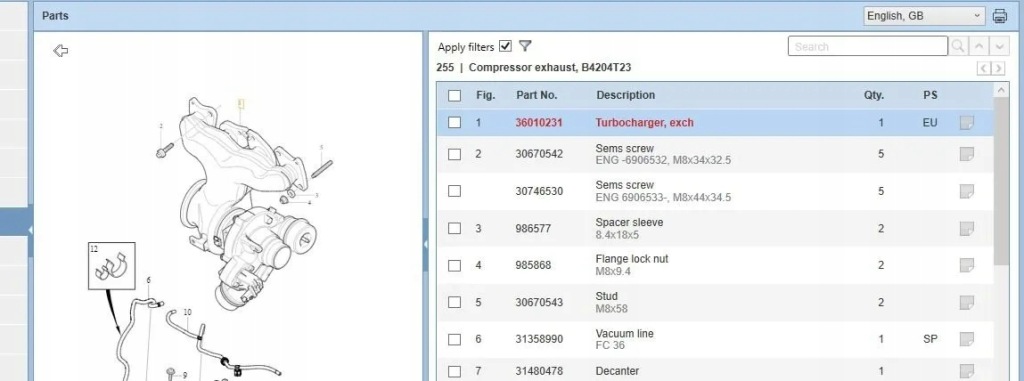Click the Parts panel title
The height and width of the screenshot is (381, 1024).
(x=55, y=15)
